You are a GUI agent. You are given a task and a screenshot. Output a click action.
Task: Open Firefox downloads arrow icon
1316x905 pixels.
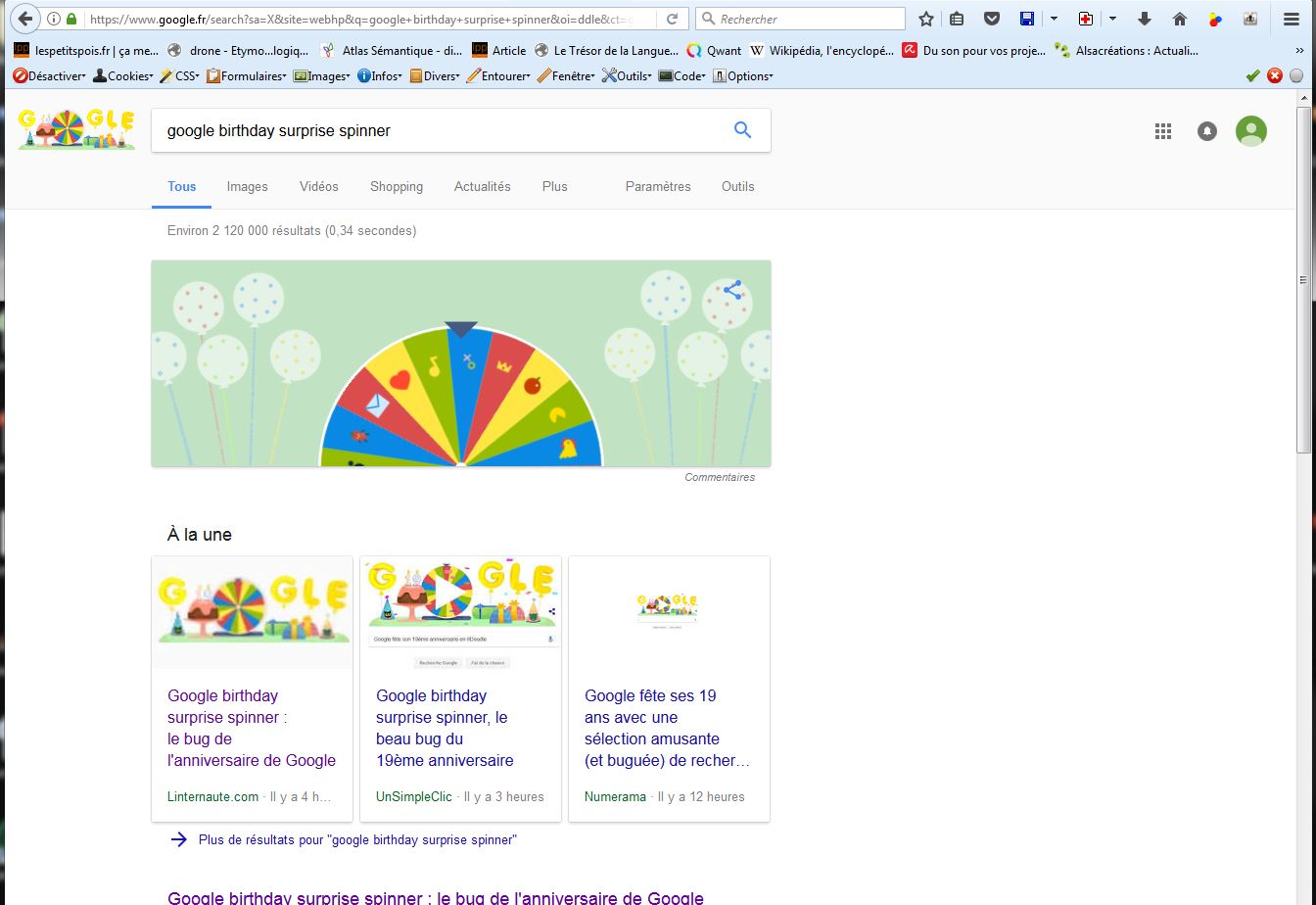point(1144,19)
